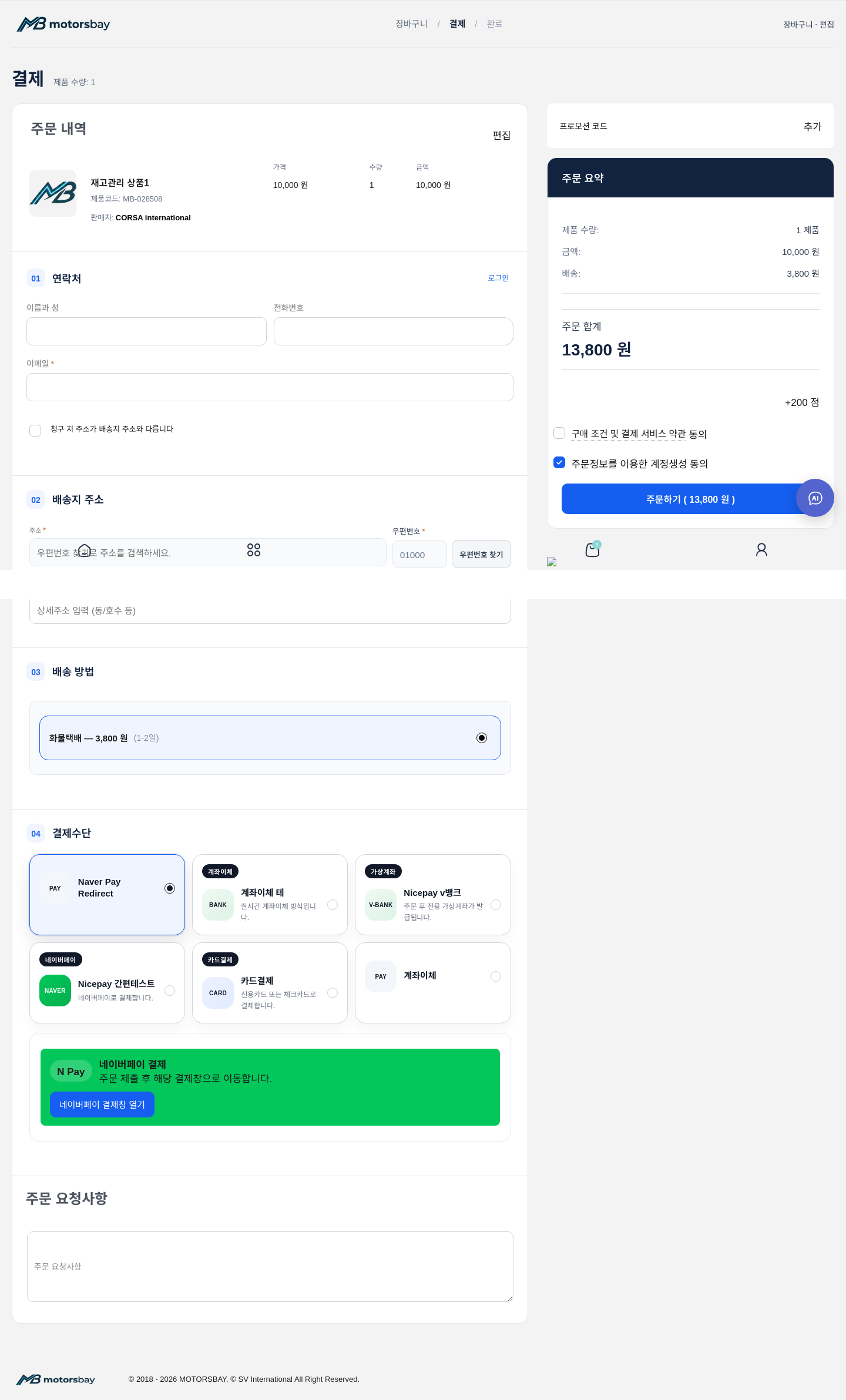Click 추가 to add promotion code

tap(813, 126)
